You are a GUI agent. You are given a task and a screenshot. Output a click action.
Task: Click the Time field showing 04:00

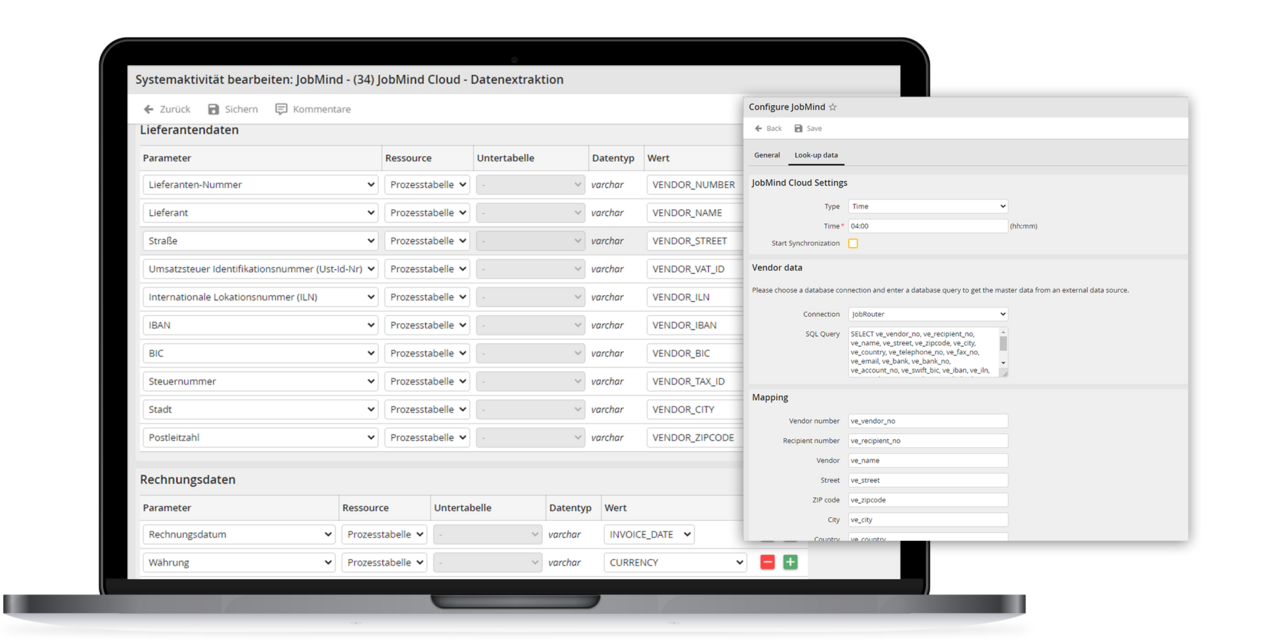pyautogui.click(x=928, y=226)
